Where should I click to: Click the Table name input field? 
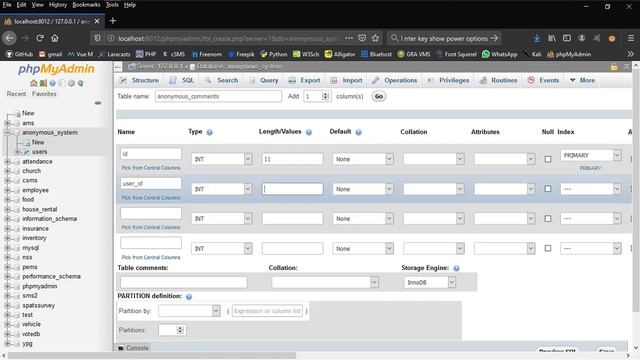(x=218, y=96)
